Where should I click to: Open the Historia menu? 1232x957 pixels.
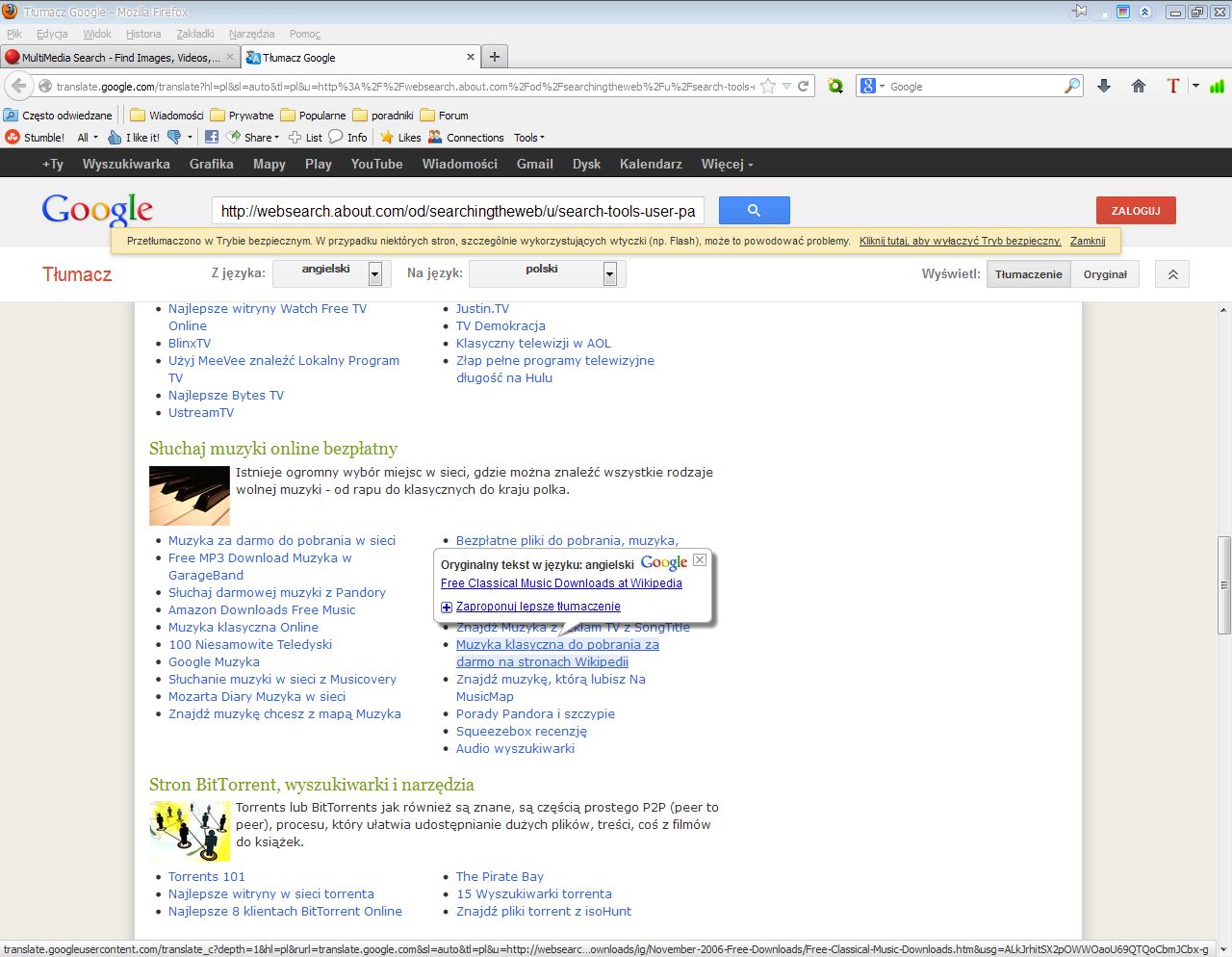143,34
